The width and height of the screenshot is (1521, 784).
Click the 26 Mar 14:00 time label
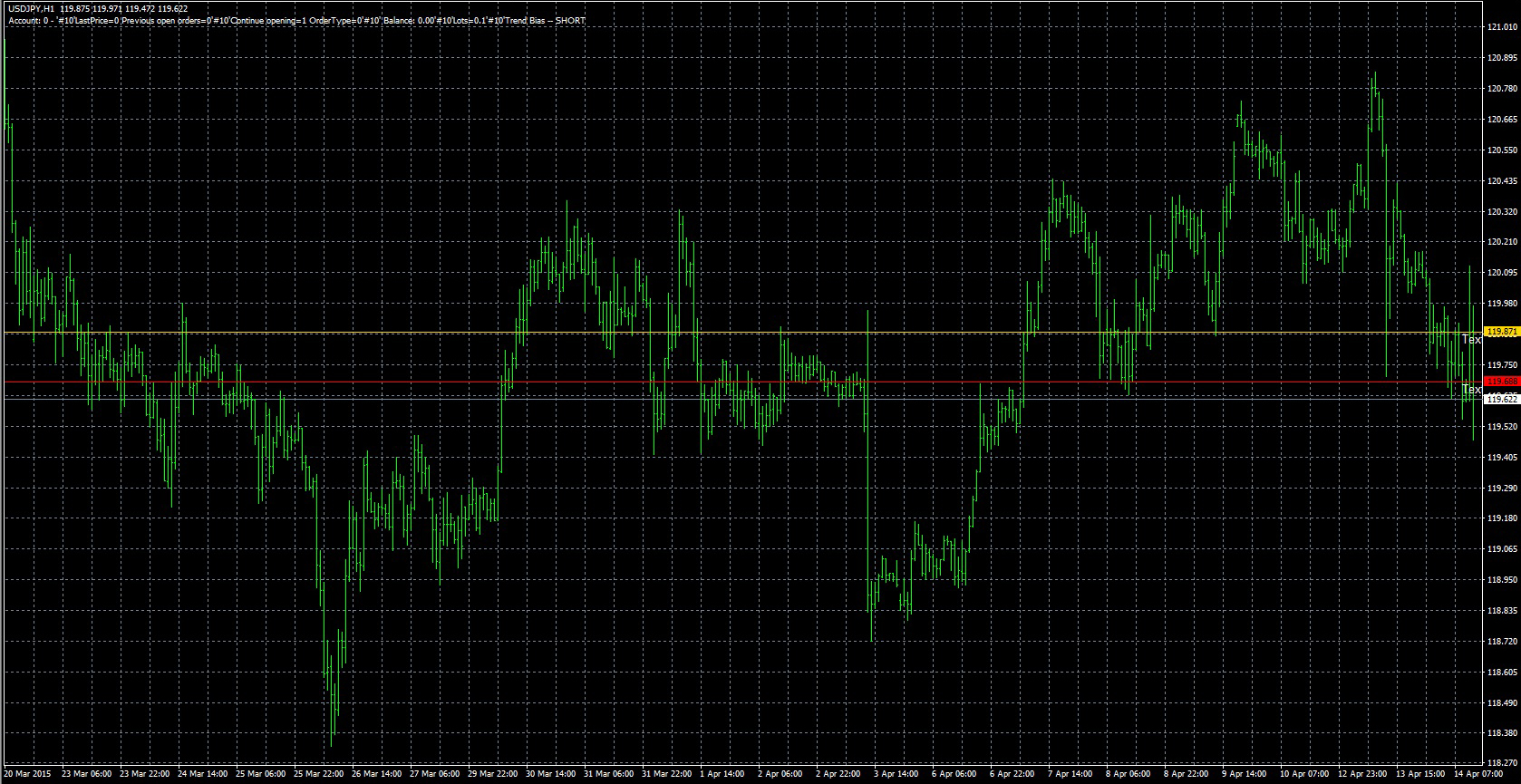coord(376,774)
